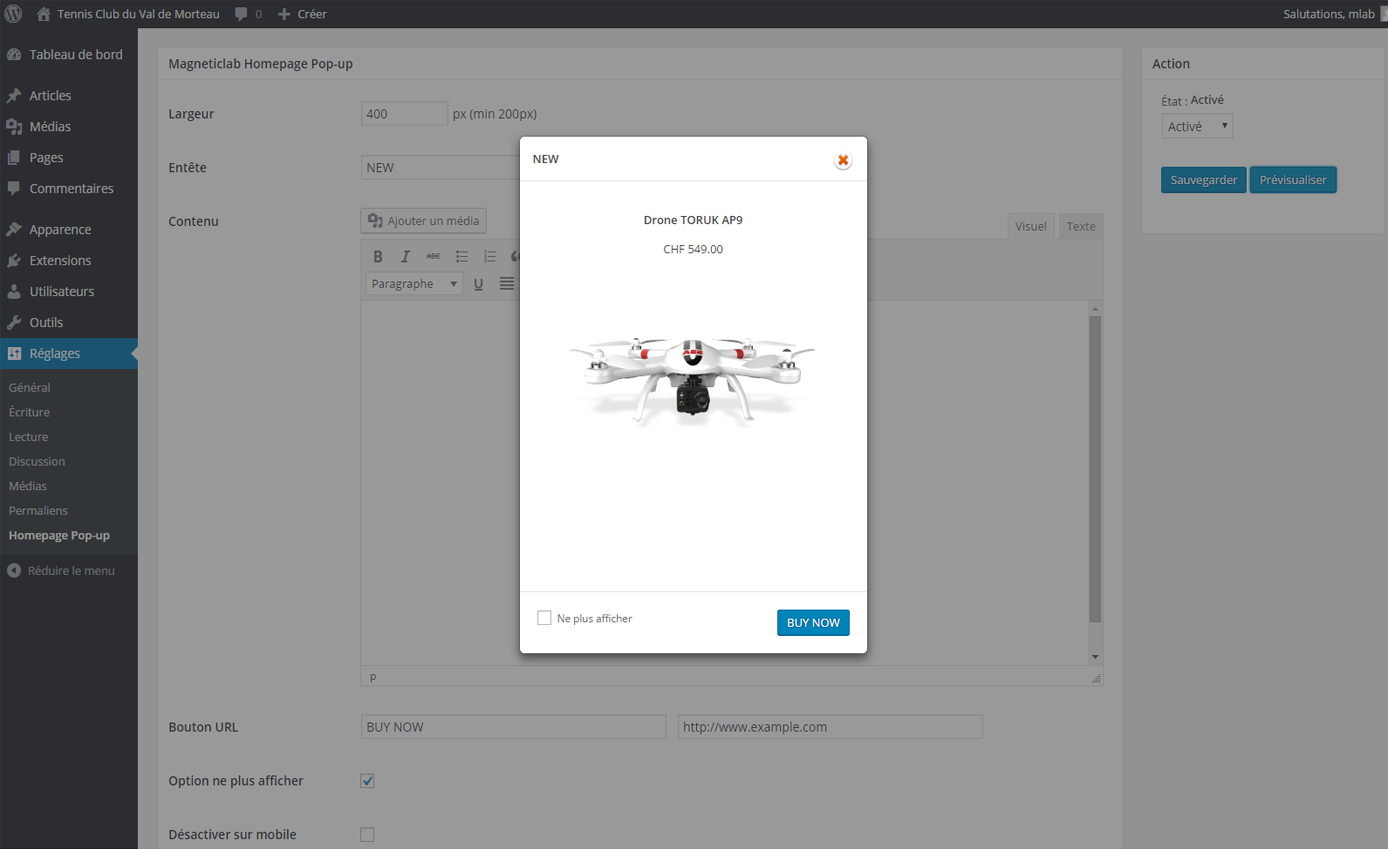The width and height of the screenshot is (1388, 849).
Task: Click the BUY NOW button label field
Action: pos(513,727)
